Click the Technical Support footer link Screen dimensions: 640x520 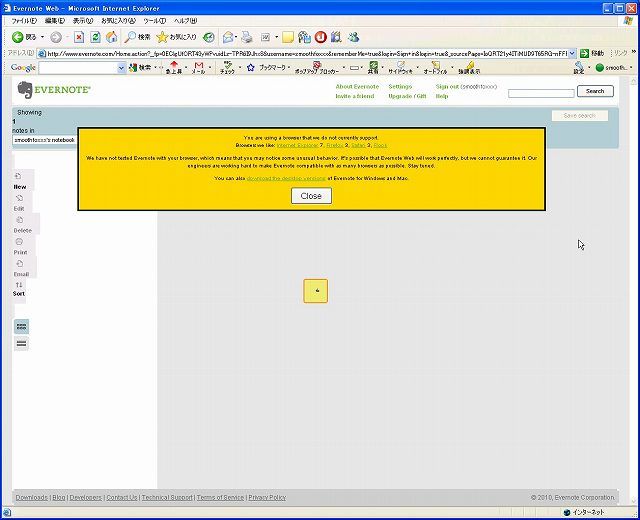167,498
